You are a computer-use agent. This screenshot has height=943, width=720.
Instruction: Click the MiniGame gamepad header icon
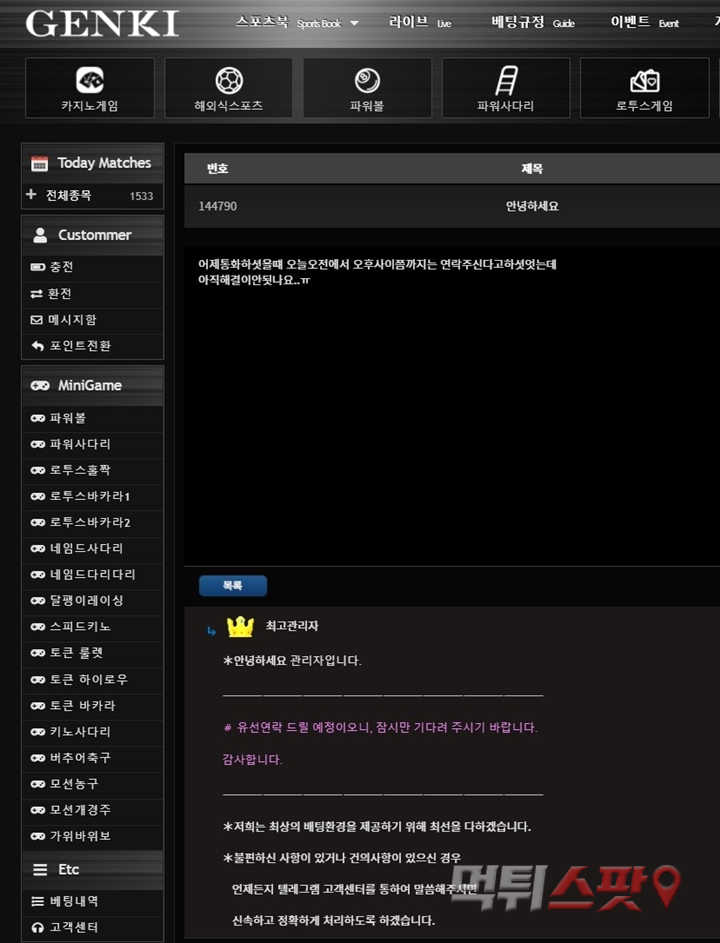click(x=40, y=385)
